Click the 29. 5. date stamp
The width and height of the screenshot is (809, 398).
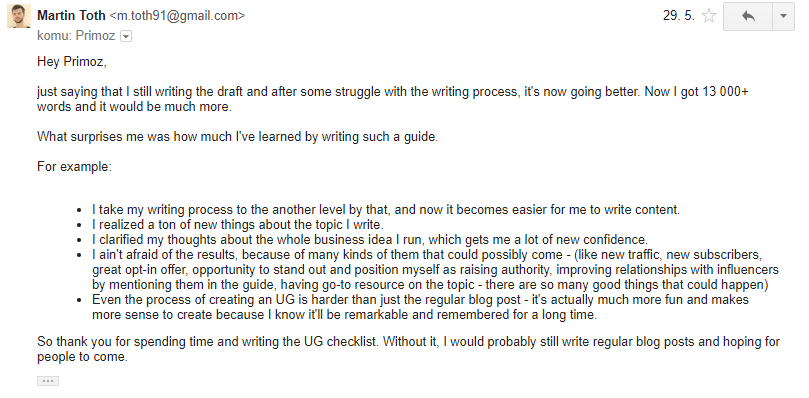[678, 16]
